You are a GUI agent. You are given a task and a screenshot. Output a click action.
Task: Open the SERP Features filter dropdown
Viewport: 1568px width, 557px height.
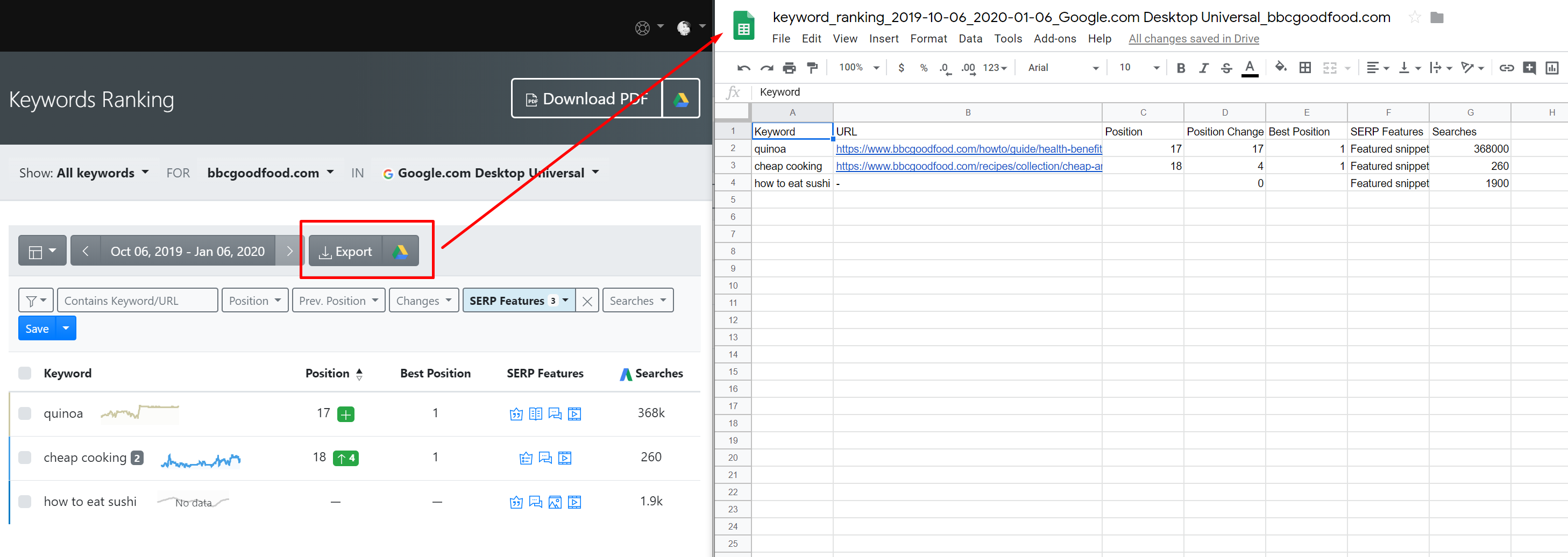[519, 301]
